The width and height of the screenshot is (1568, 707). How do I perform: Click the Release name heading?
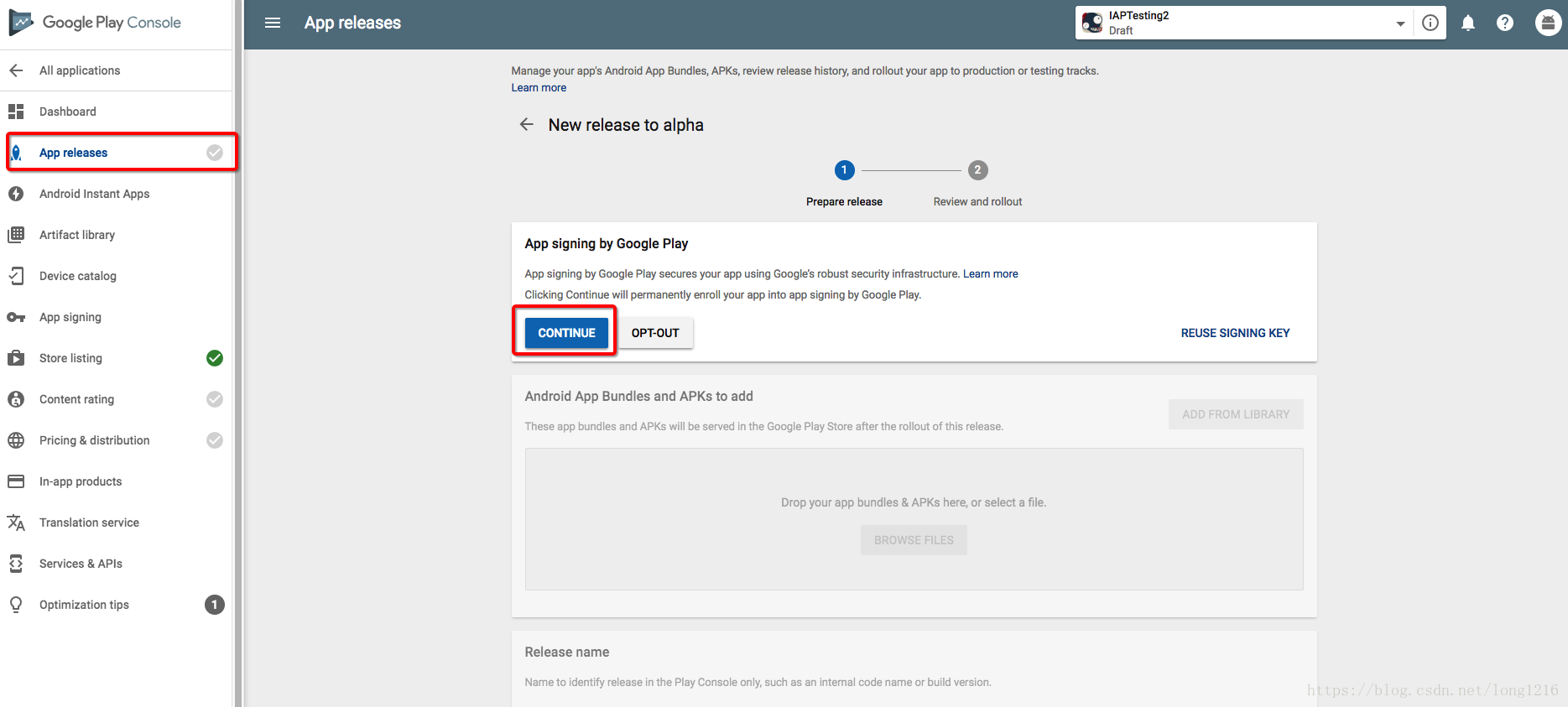pyautogui.click(x=567, y=652)
